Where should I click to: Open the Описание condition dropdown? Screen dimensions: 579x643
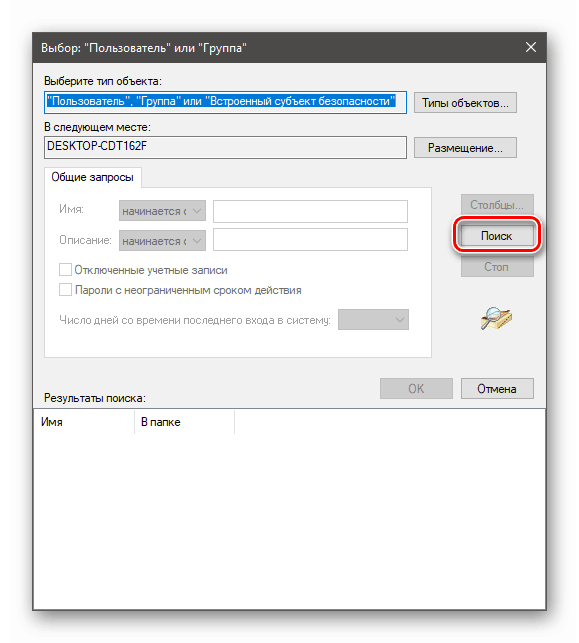(x=162, y=241)
